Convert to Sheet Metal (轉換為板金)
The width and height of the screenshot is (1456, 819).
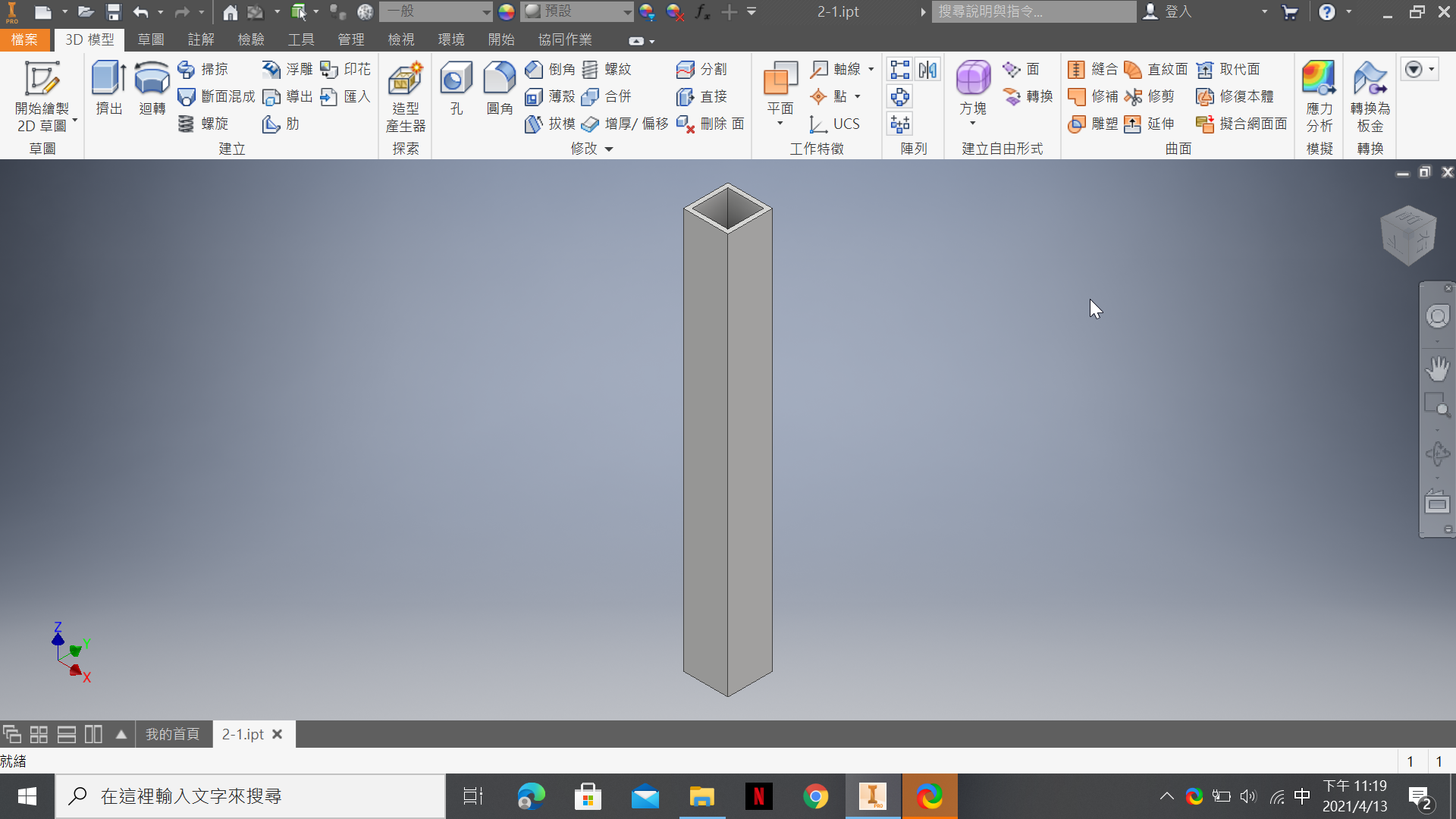[1370, 96]
